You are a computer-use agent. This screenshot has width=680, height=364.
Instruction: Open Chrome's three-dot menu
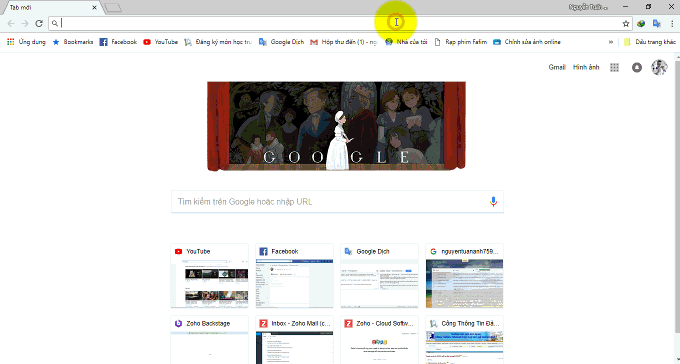(x=672, y=23)
